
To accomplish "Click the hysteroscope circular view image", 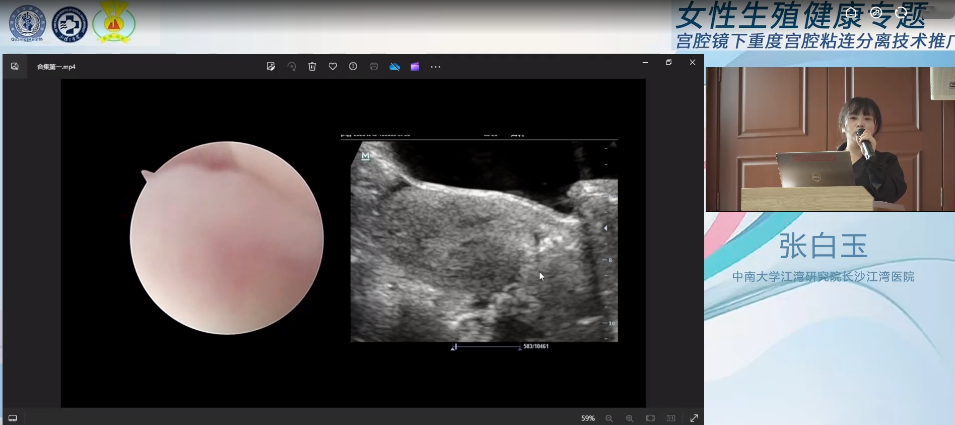I will click(x=227, y=237).
